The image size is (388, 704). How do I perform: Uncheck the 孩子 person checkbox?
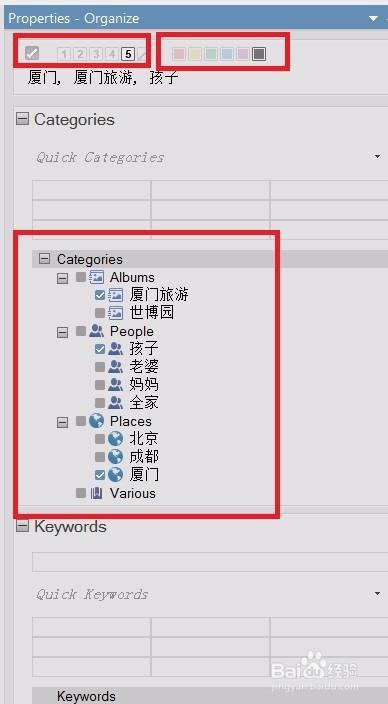click(100, 349)
